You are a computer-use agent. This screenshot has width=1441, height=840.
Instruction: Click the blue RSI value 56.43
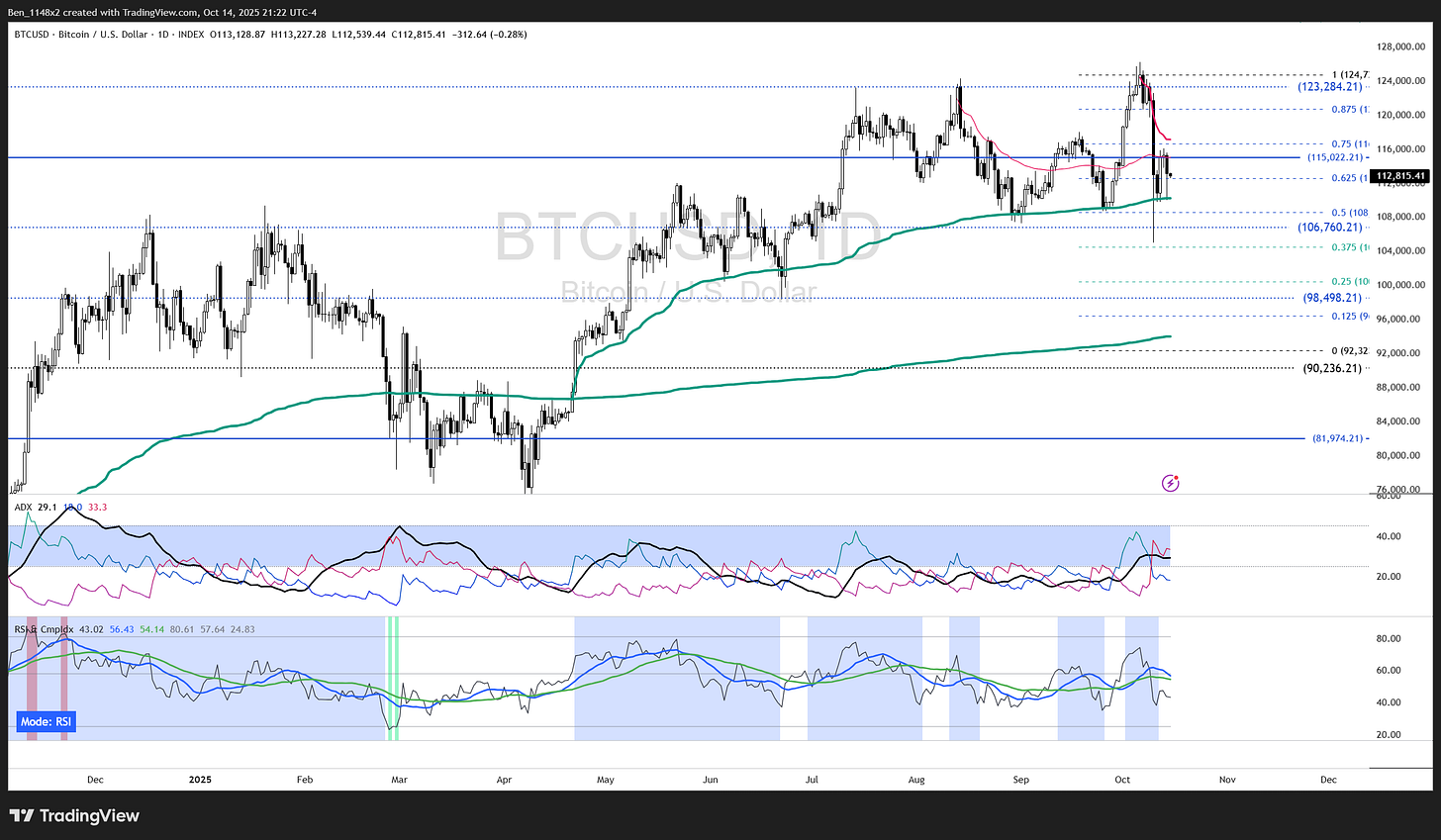[x=122, y=628]
